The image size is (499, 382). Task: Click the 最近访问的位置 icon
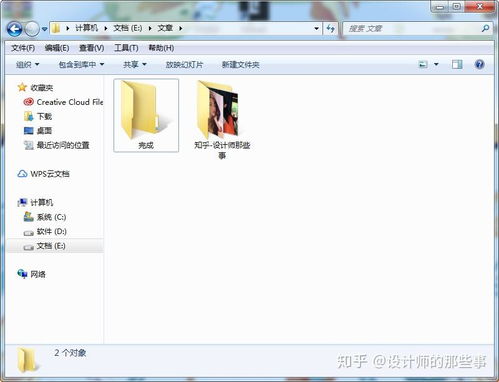pos(28,145)
